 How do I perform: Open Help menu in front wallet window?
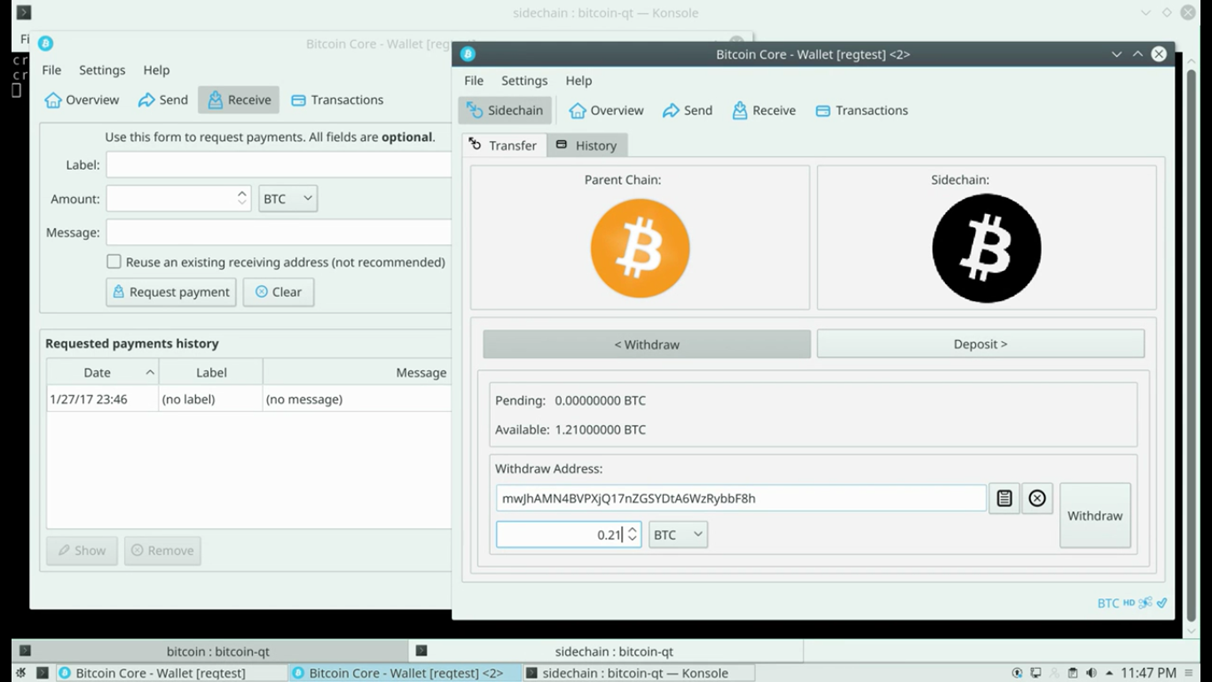tap(579, 80)
